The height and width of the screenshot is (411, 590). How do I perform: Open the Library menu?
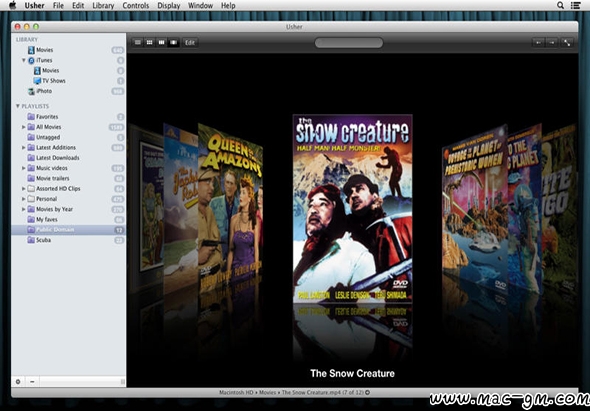pyautogui.click(x=103, y=5)
